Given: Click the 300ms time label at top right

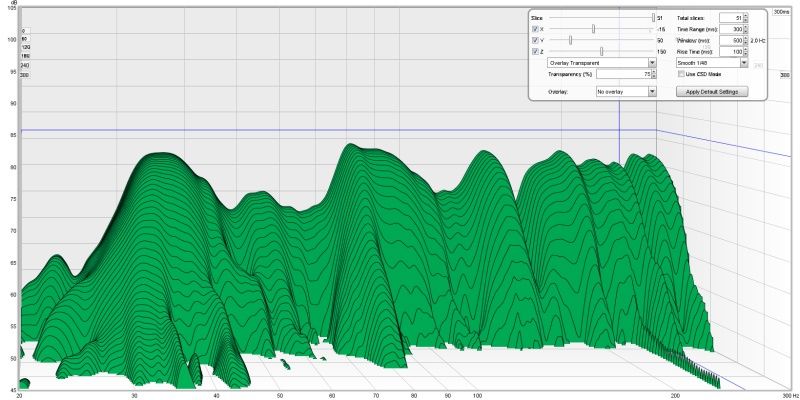Looking at the screenshot, I should 782,11.
